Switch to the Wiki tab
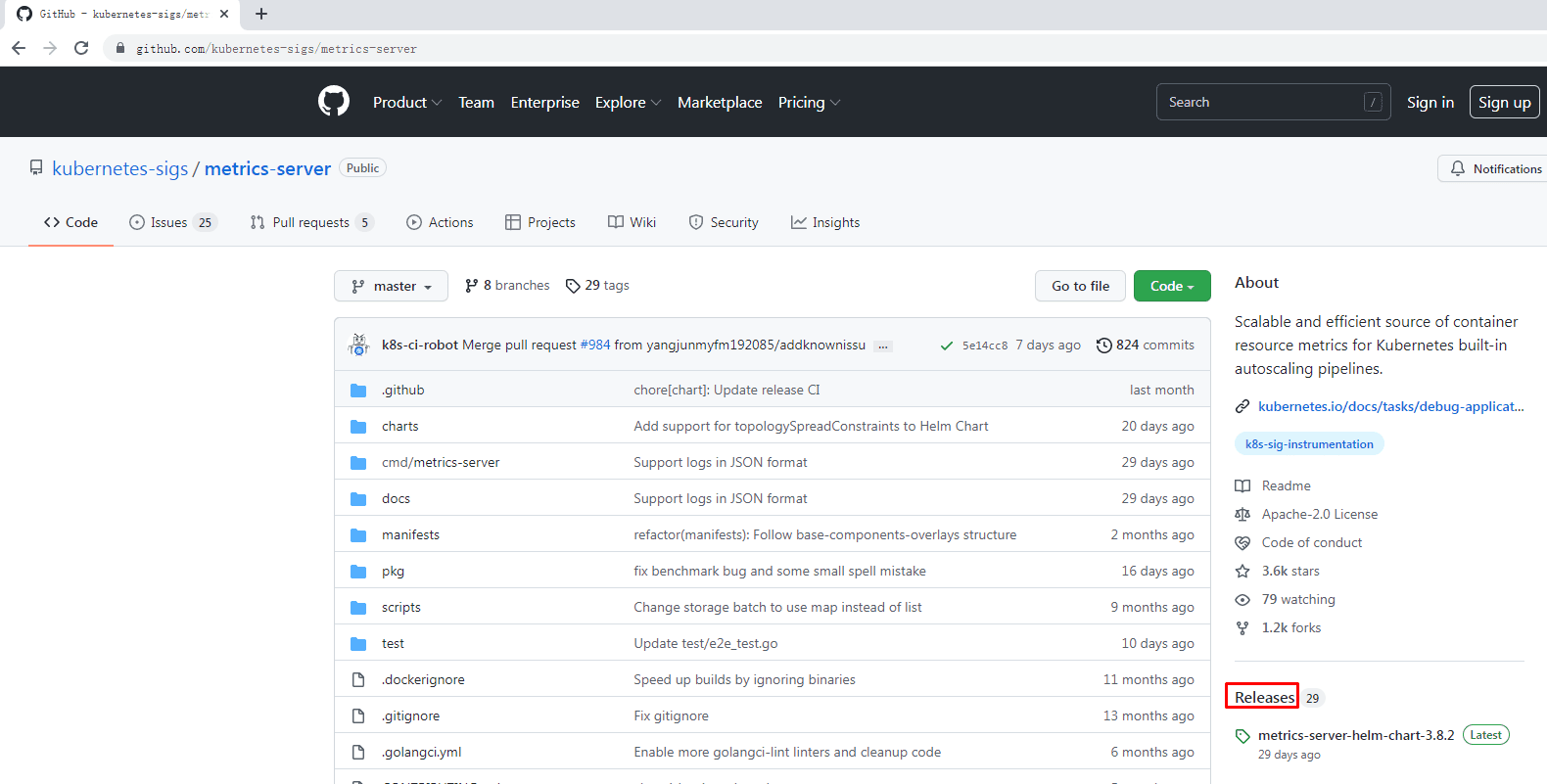Viewport: 1547px width, 784px height. coord(632,222)
